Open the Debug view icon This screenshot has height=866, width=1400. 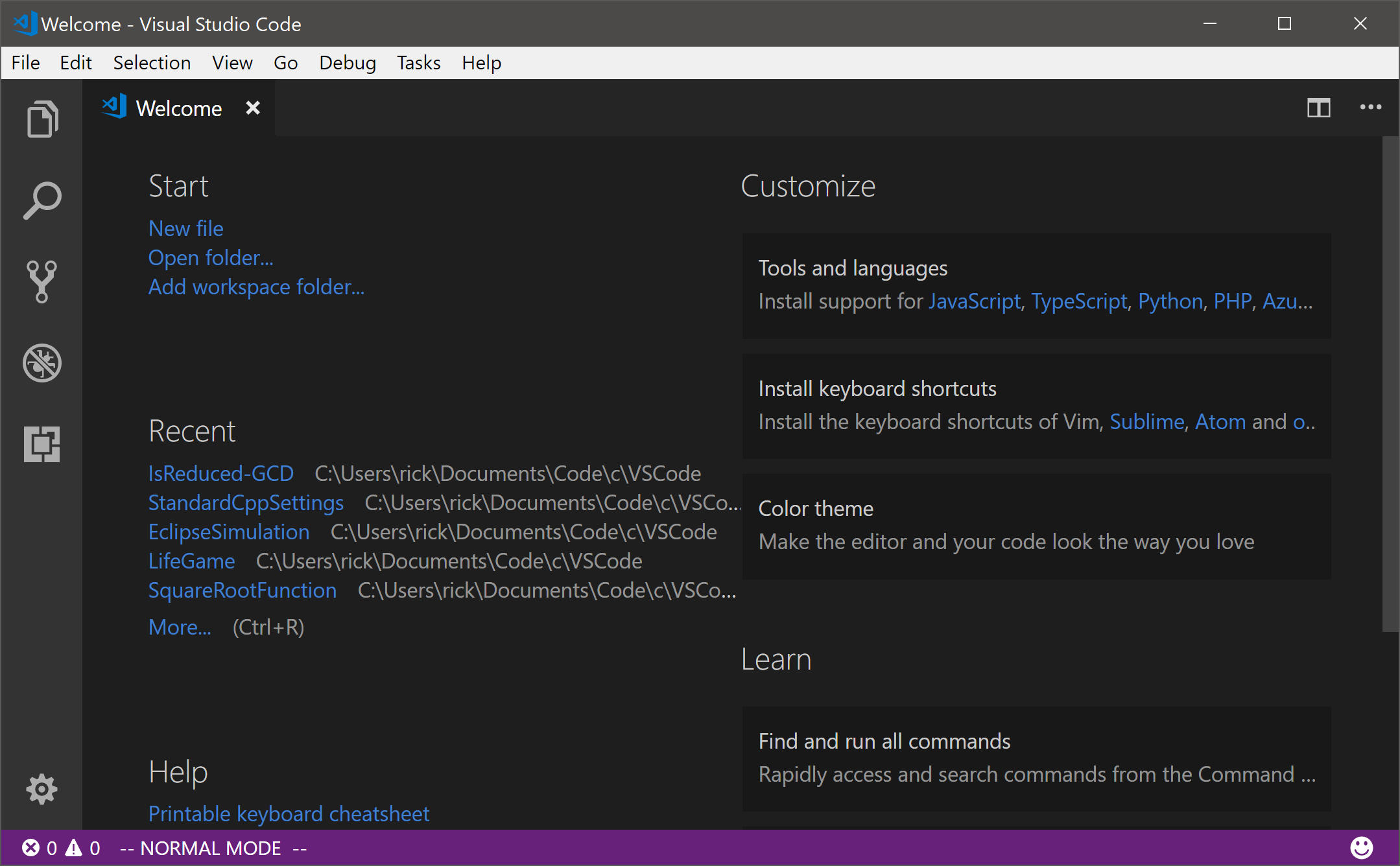[x=42, y=362]
